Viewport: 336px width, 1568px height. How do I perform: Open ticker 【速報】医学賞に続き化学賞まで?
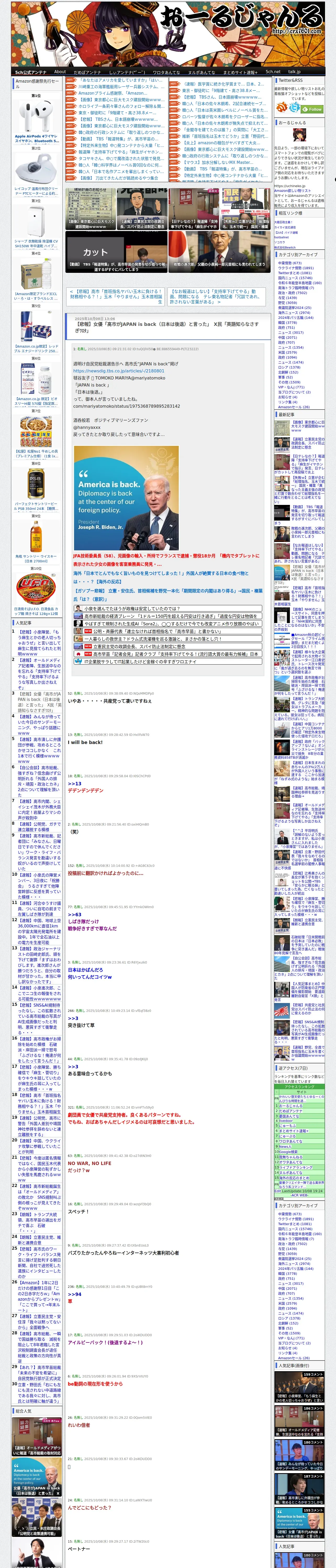coord(224,84)
